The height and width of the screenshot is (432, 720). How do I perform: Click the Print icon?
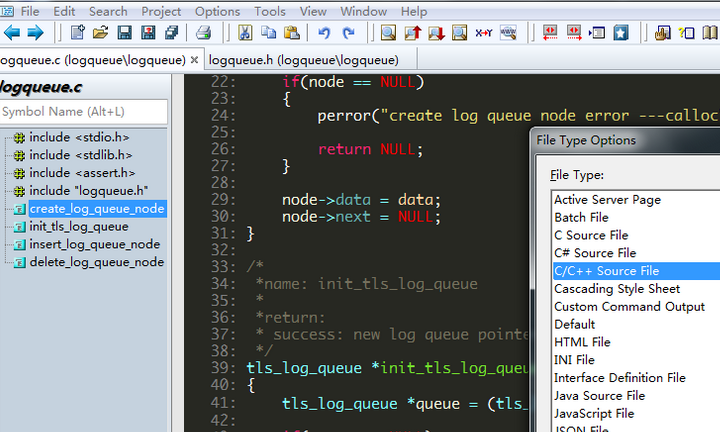(203, 33)
